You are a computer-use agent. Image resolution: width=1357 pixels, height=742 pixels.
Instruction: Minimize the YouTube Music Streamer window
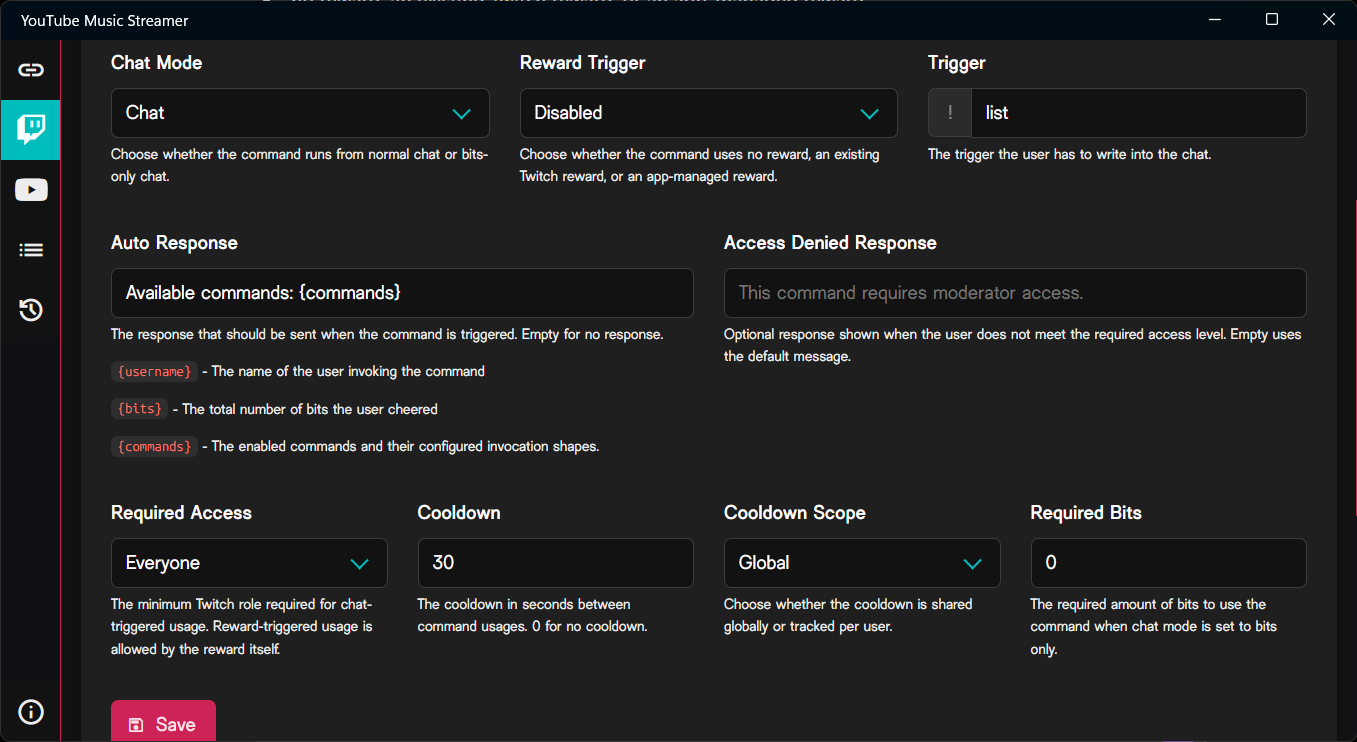tap(1216, 20)
